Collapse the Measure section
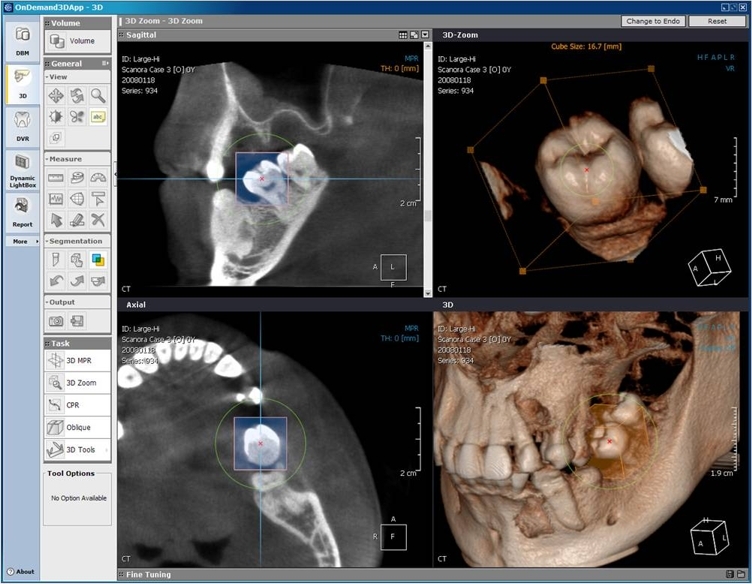Screen dimensions: 752x584 pyautogui.click(x=47, y=159)
